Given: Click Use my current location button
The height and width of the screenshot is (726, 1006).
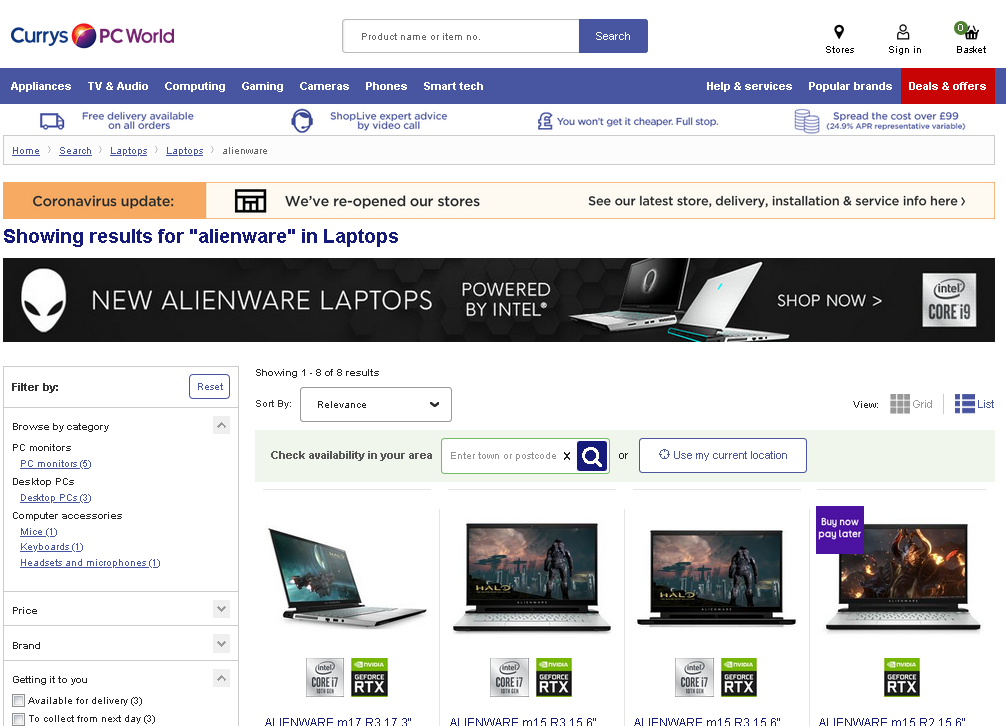Looking at the screenshot, I should point(722,455).
